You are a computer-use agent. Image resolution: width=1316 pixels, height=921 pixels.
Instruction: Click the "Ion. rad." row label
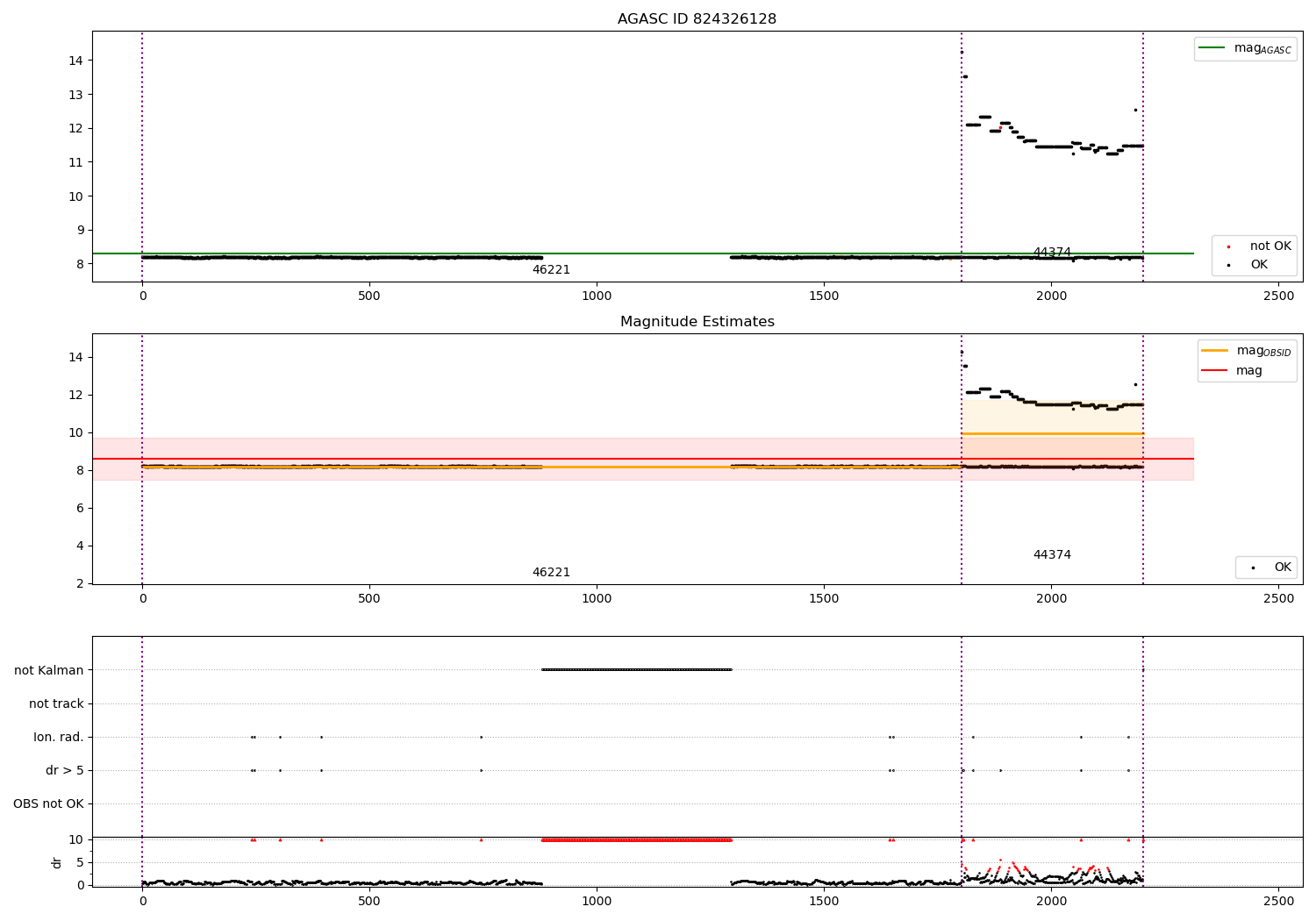(59, 737)
